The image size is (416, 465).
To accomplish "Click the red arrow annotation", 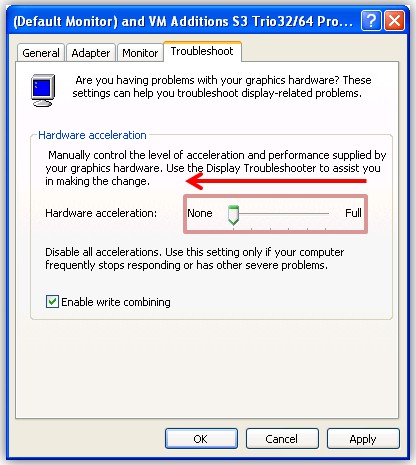I will point(276,181).
